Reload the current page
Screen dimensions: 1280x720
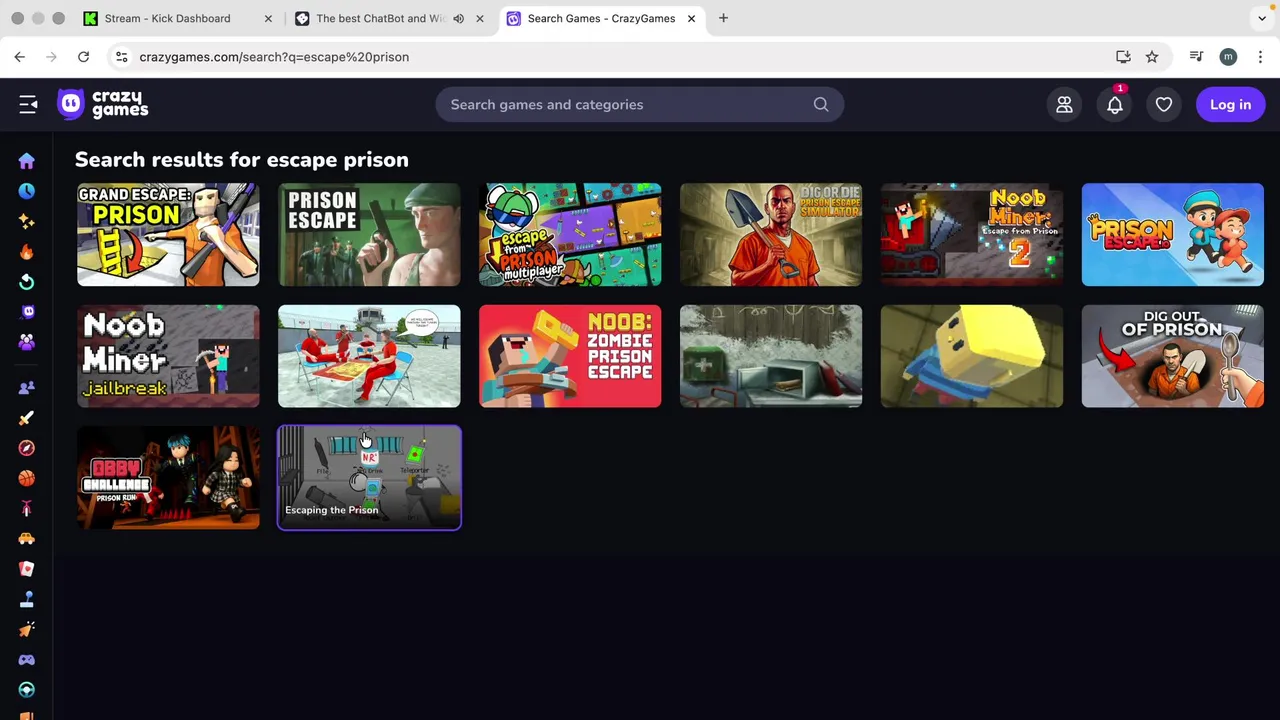coord(84,57)
